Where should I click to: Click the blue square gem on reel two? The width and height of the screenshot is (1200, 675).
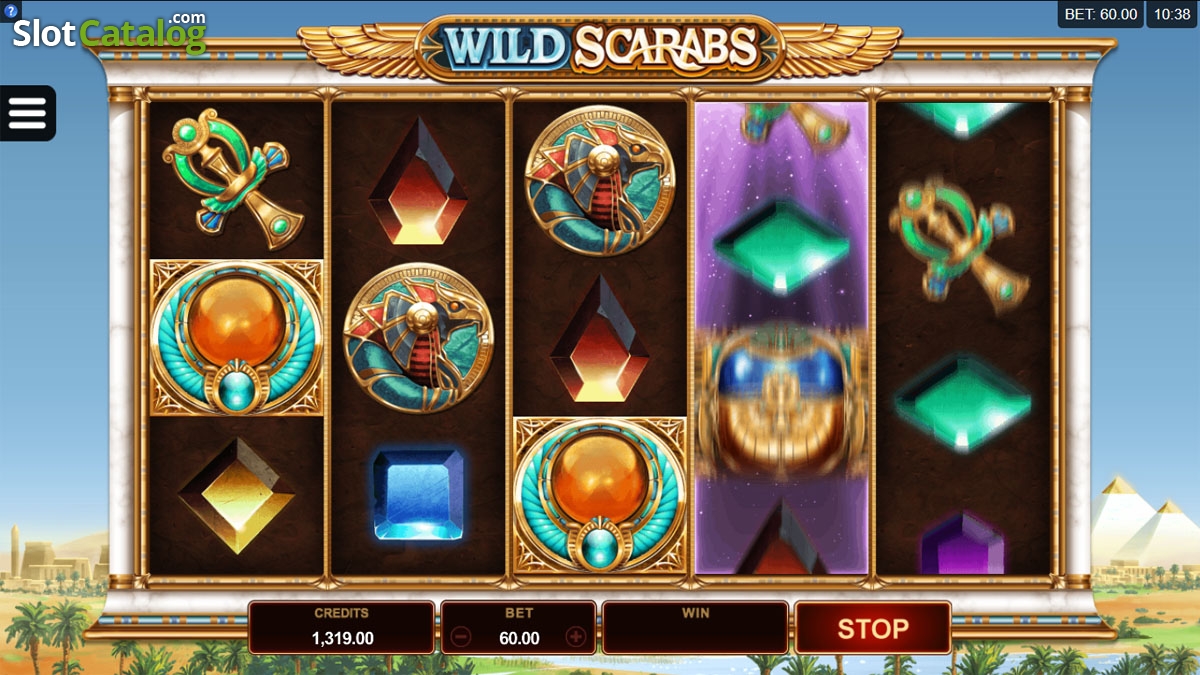tap(418, 493)
